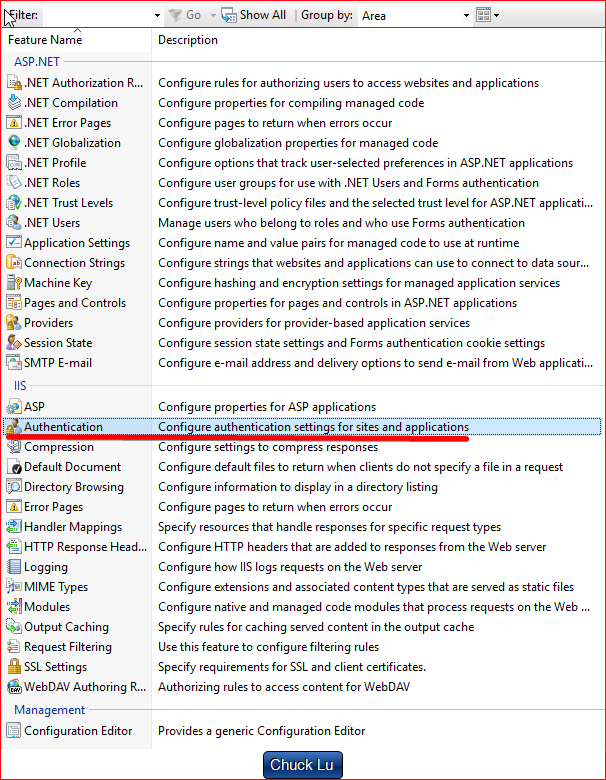Select the .NET Roles icon
Image resolution: width=606 pixels, height=780 pixels.
pos(14,183)
